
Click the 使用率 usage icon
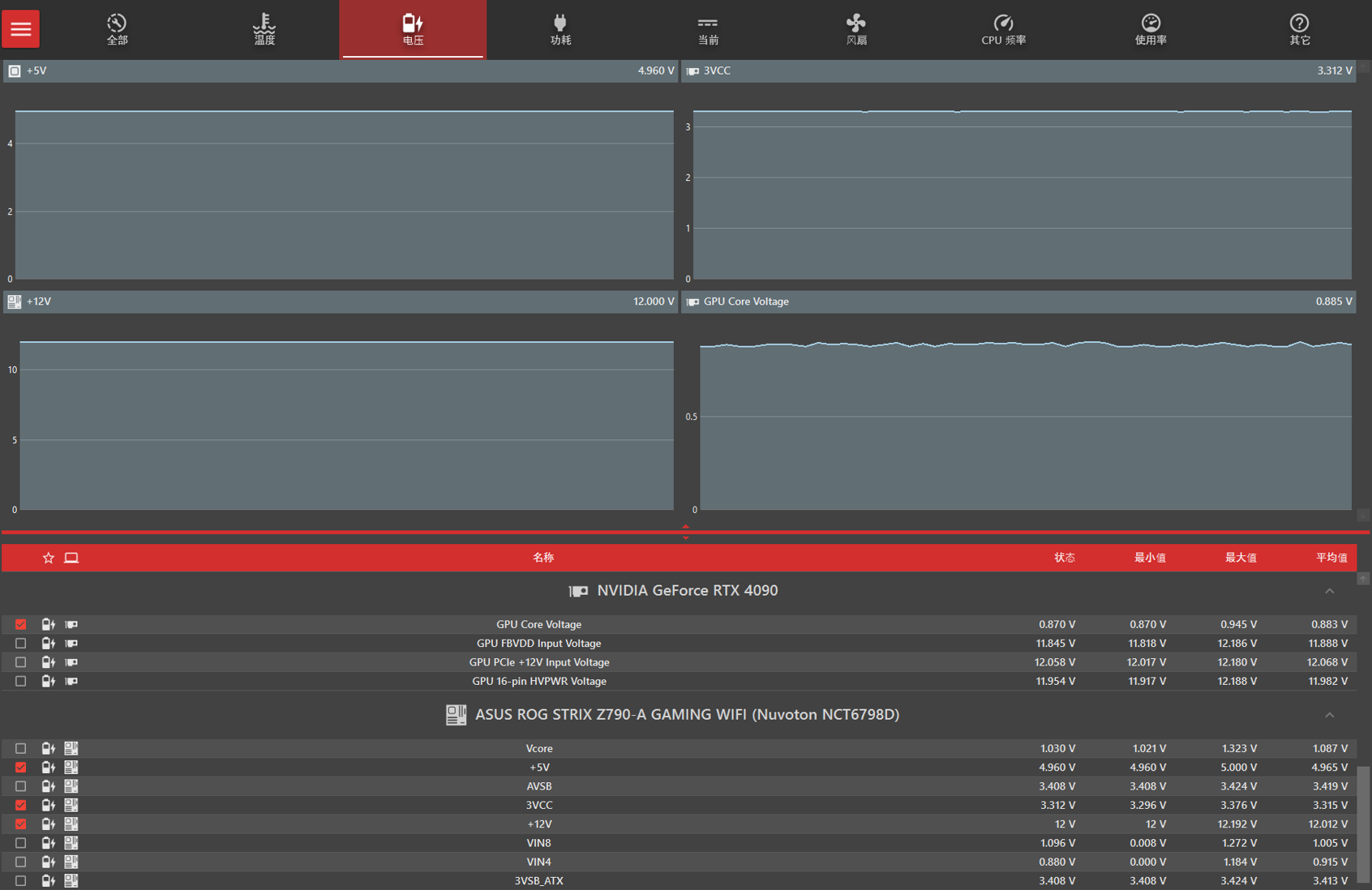coord(1151,24)
